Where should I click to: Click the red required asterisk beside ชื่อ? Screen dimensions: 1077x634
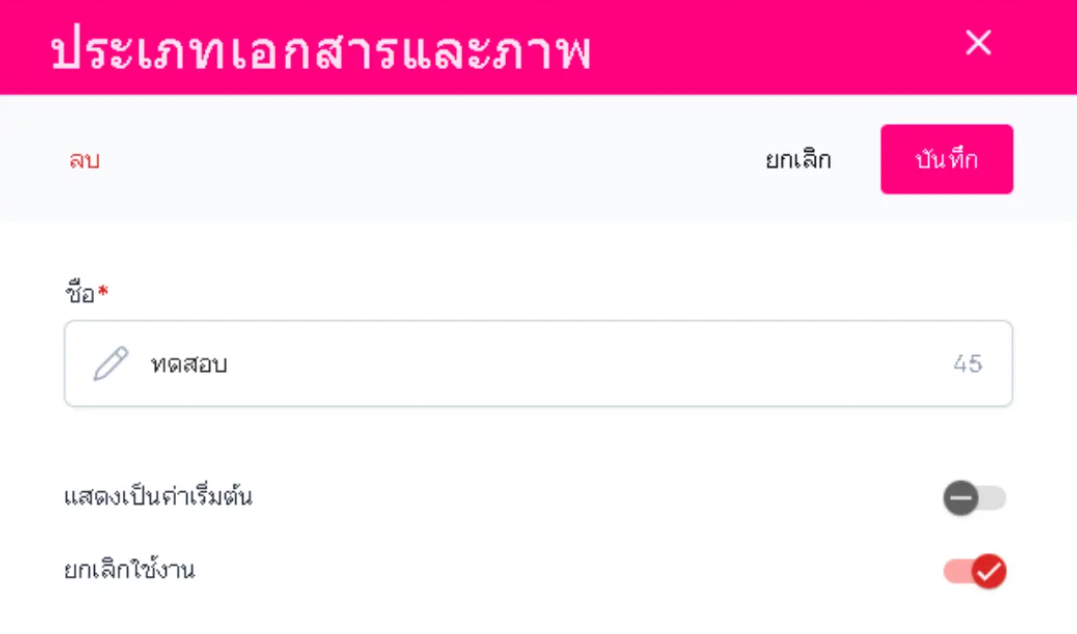103,292
